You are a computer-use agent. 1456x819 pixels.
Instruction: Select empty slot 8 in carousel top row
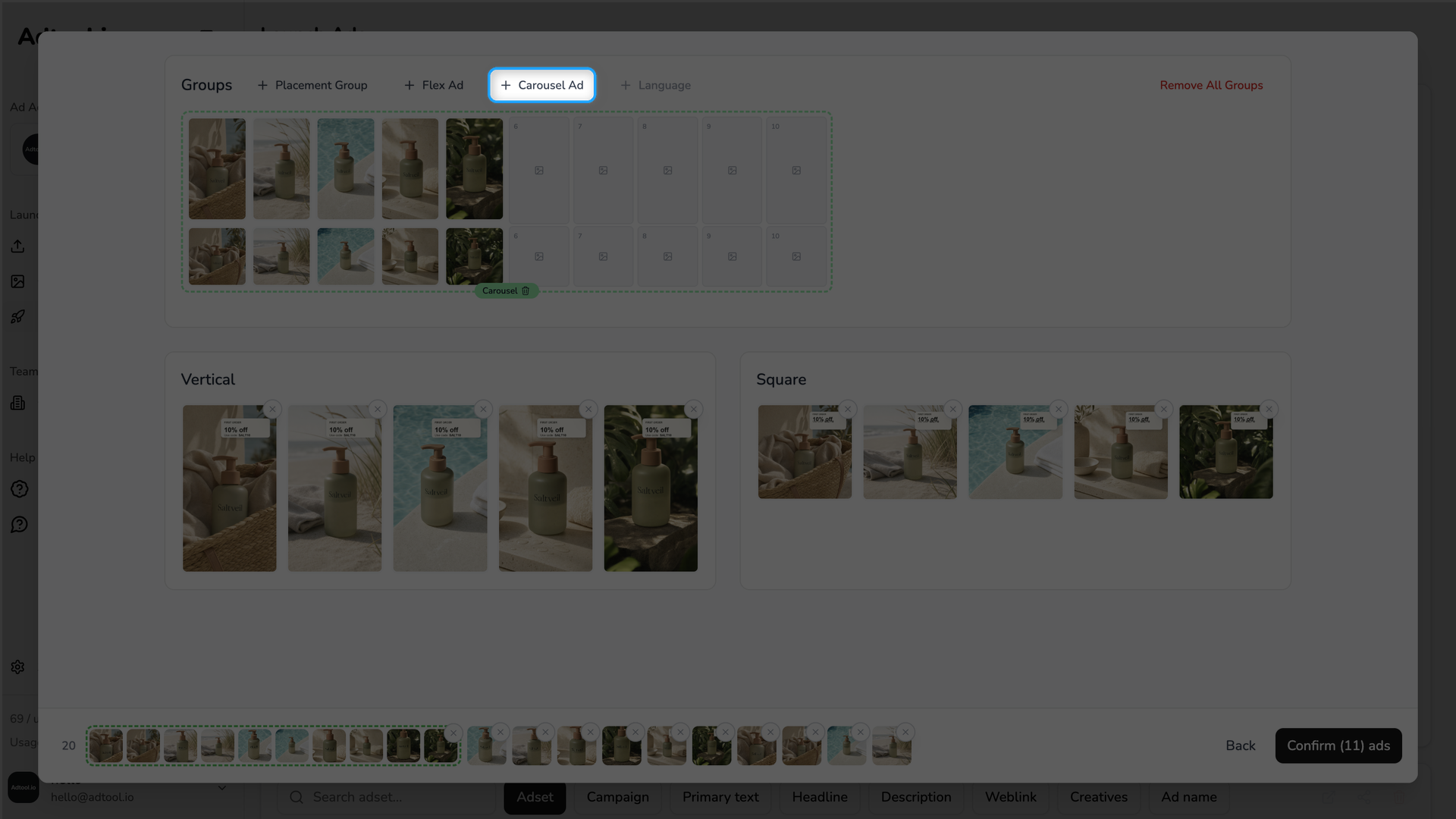click(x=667, y=170)
